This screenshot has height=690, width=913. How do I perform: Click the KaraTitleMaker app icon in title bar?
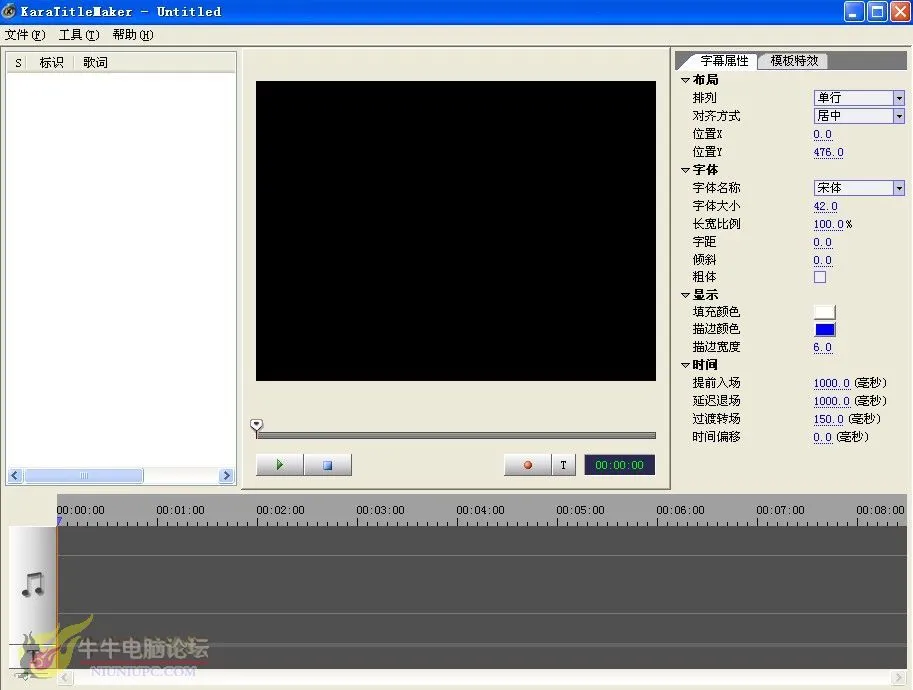[x=9, y=12]
